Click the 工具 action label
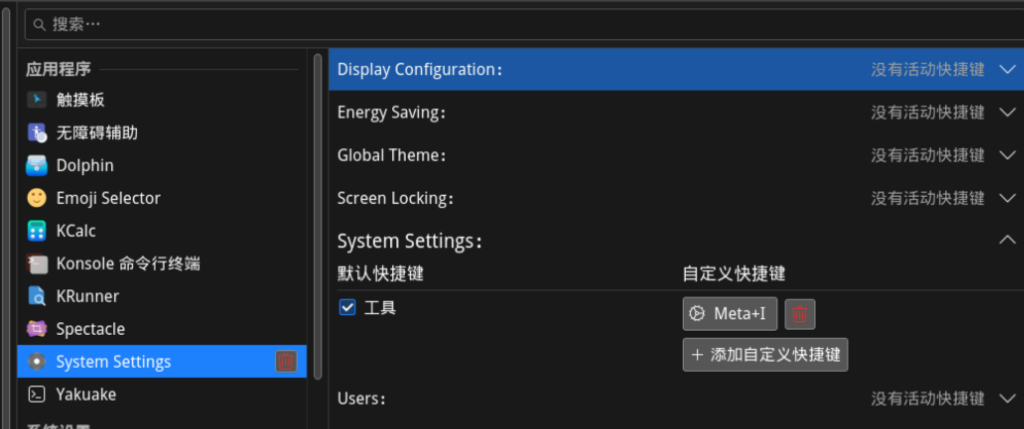Screen dimensions: 1024x429 point(379,308)
